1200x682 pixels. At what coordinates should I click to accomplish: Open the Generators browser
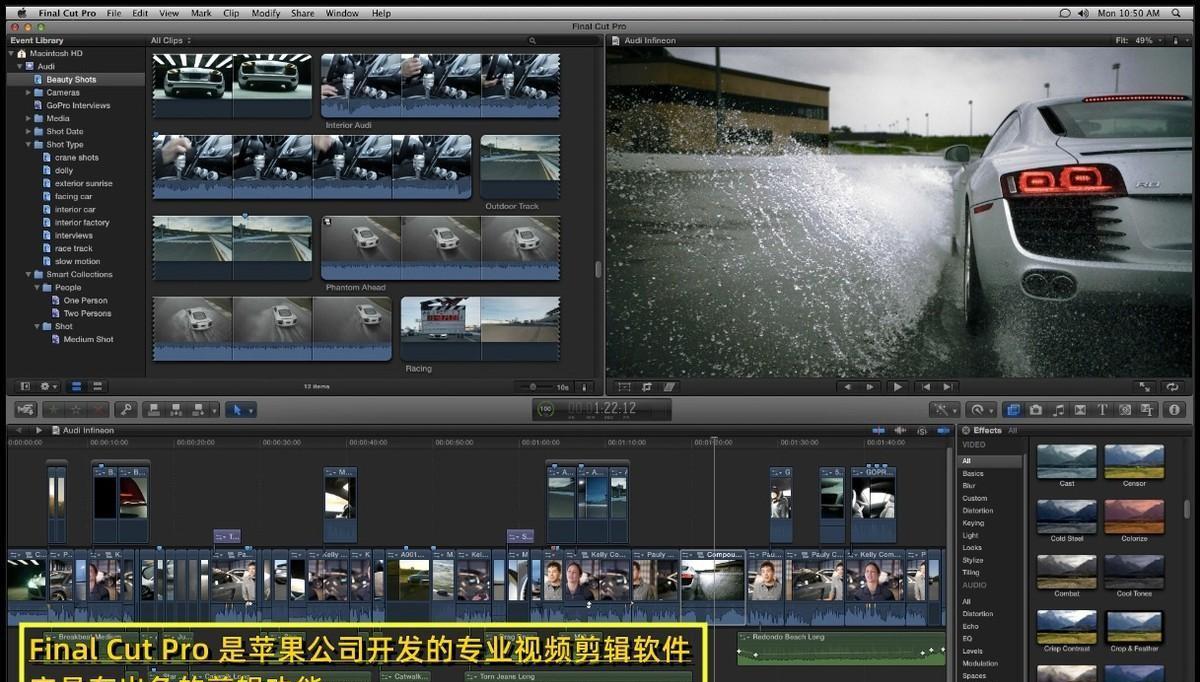click(1126, 409)
